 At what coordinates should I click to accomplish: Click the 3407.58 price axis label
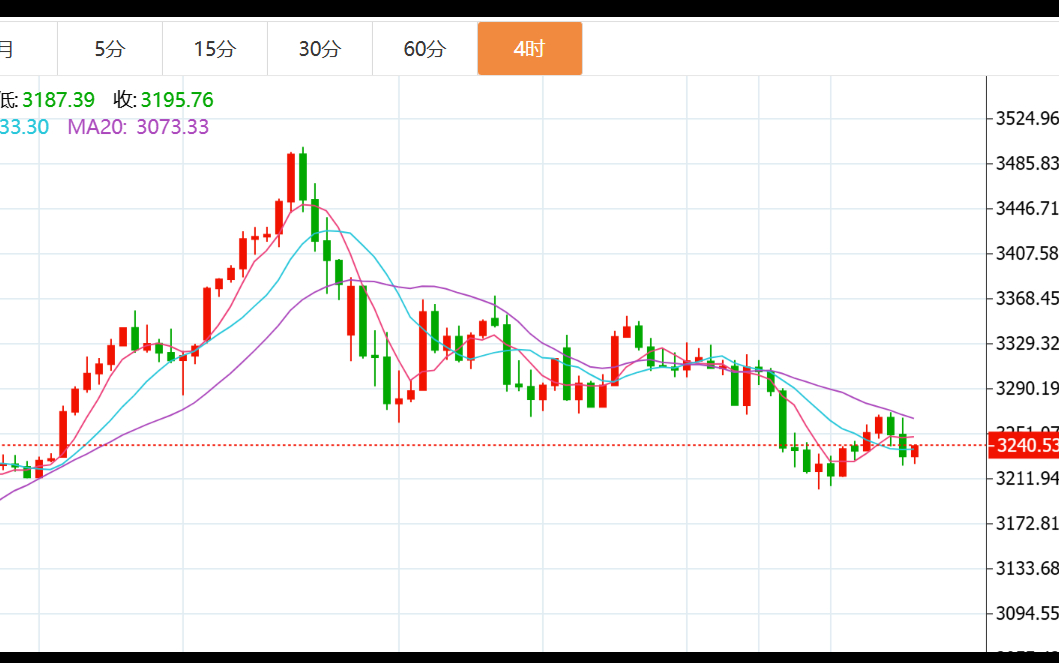click(1027, 253)
